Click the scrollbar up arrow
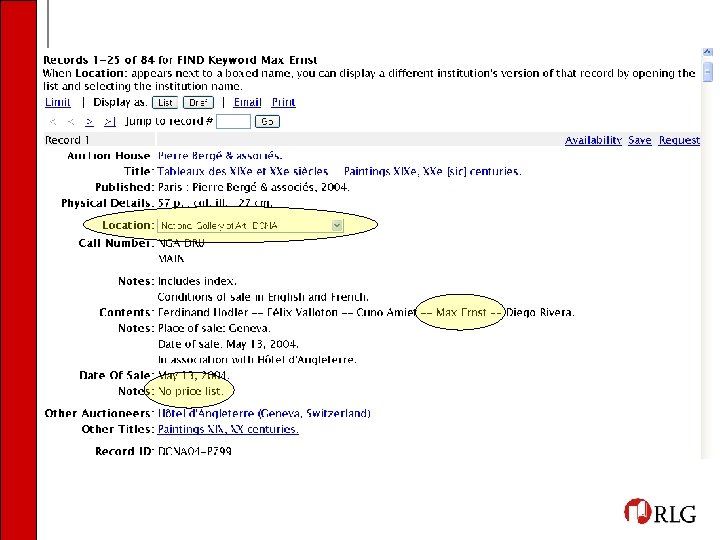 pos(708,52)
